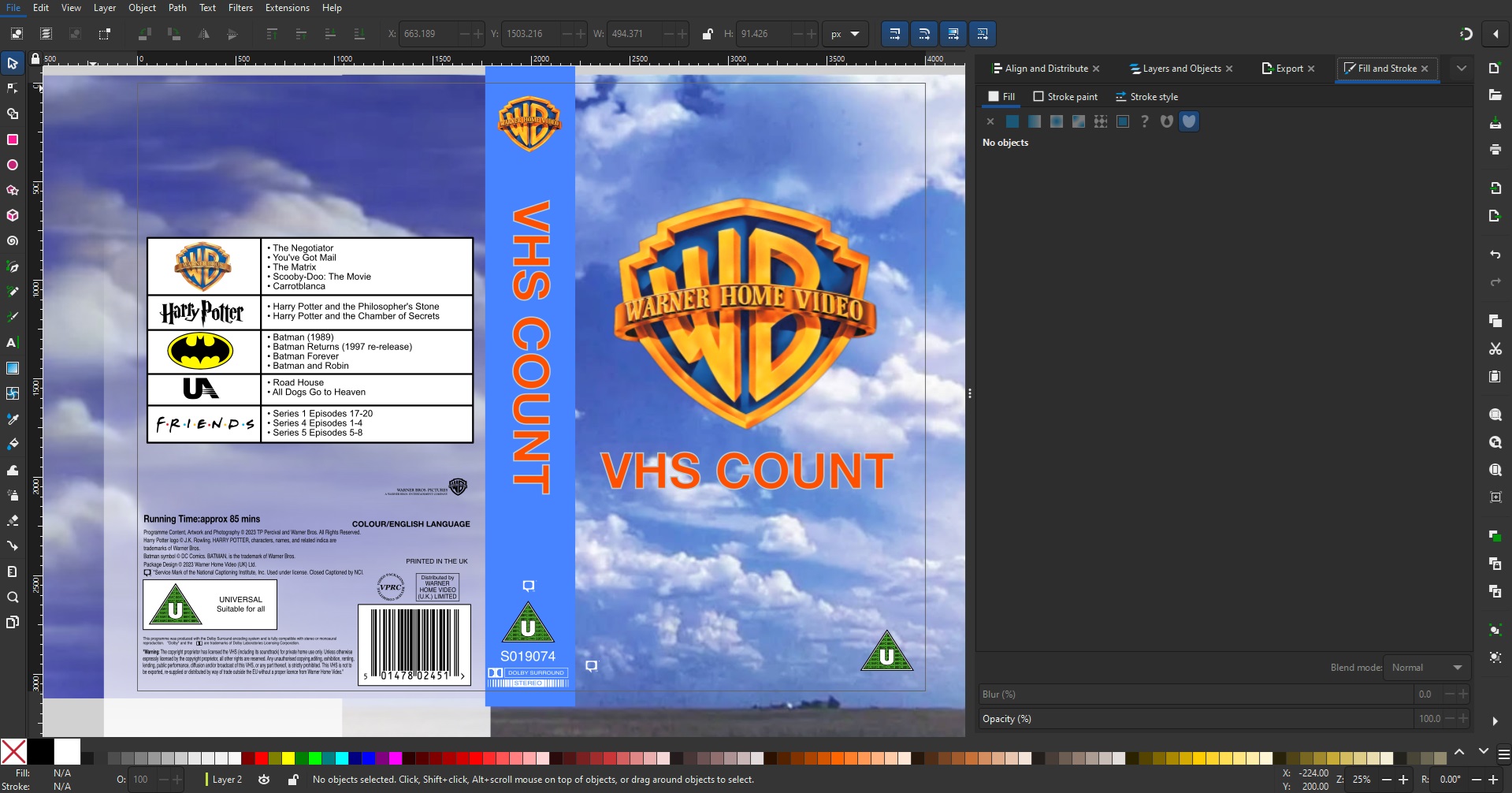Select the Spiral tool

[13, 240]
